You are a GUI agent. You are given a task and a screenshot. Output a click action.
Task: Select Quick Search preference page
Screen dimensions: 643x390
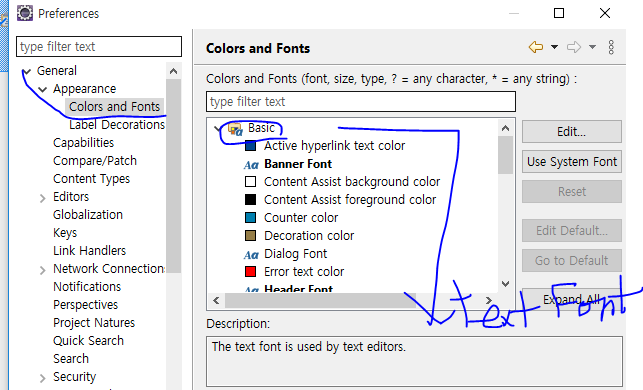pos(88,341)
